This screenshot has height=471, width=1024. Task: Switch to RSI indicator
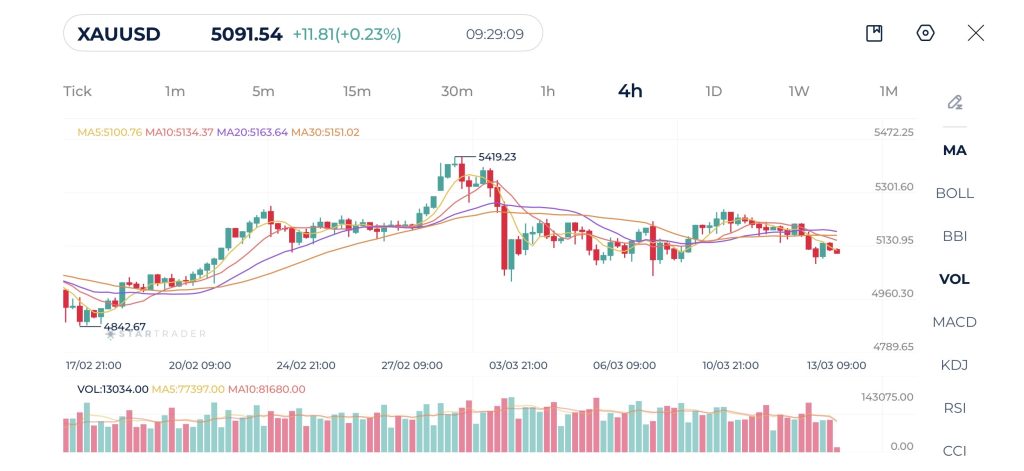coord(955,408)
